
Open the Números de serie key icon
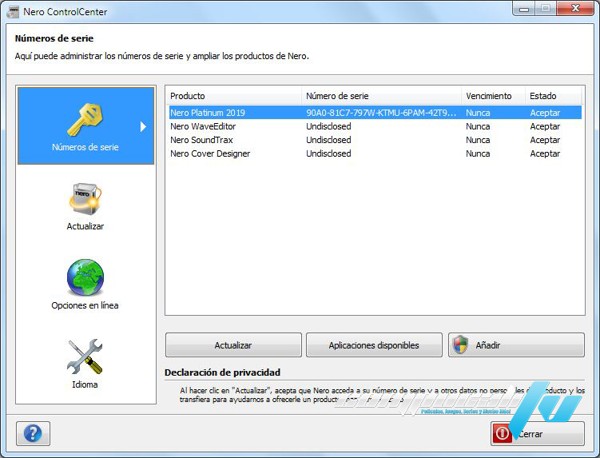pos(85,120)
